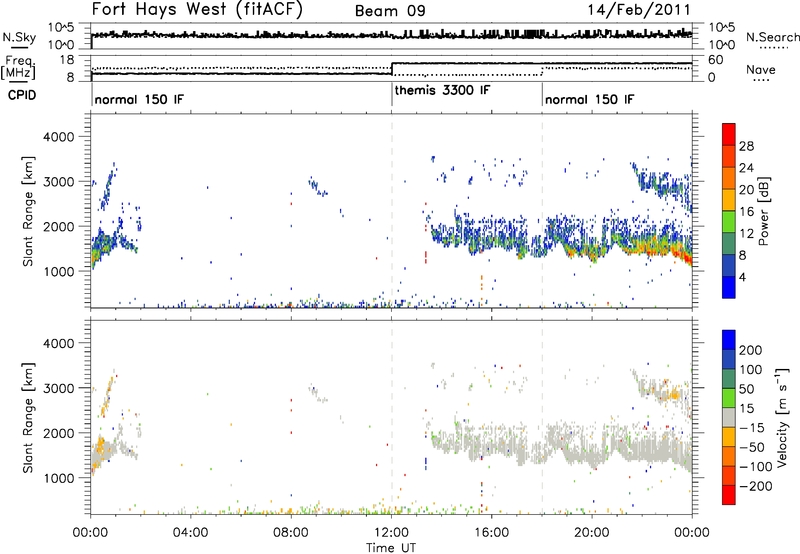This screenshot has height=554, width=800.
Task: Click the "4000" tick of the power panel
Action: pos(58,137)
